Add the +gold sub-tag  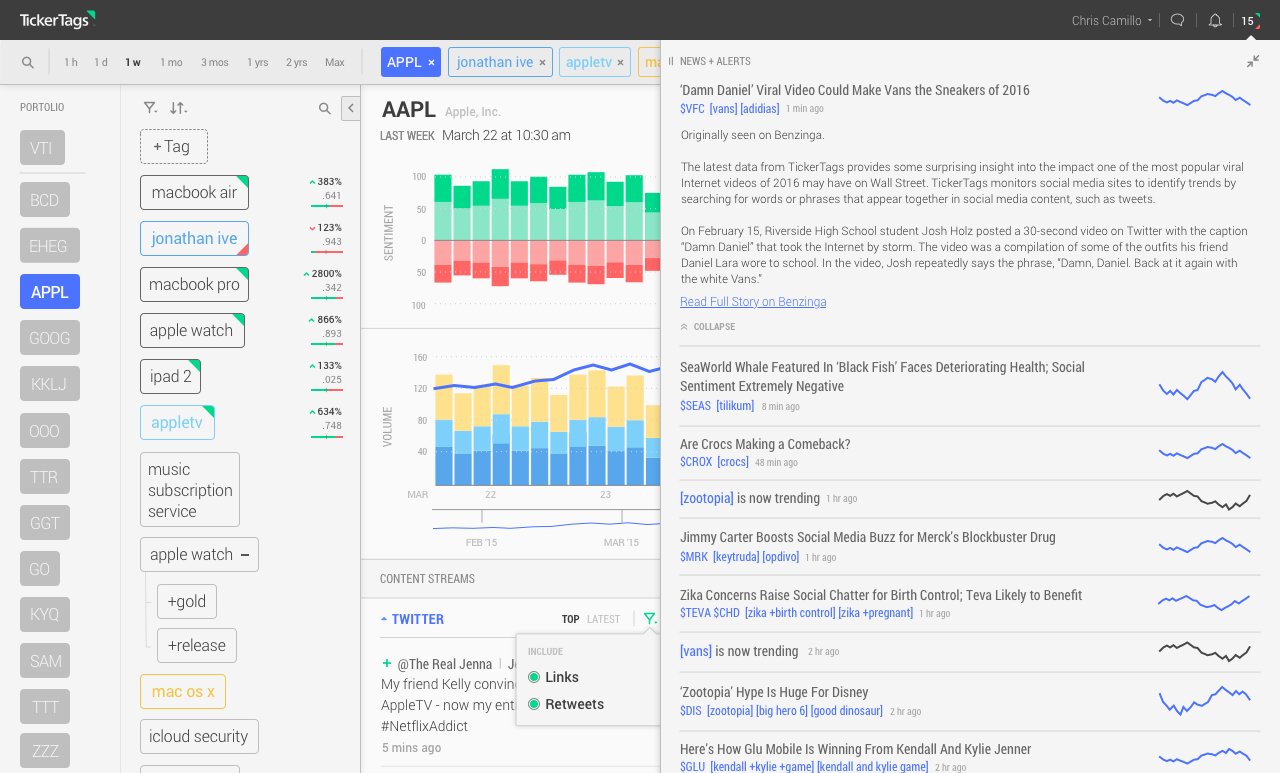187,601
